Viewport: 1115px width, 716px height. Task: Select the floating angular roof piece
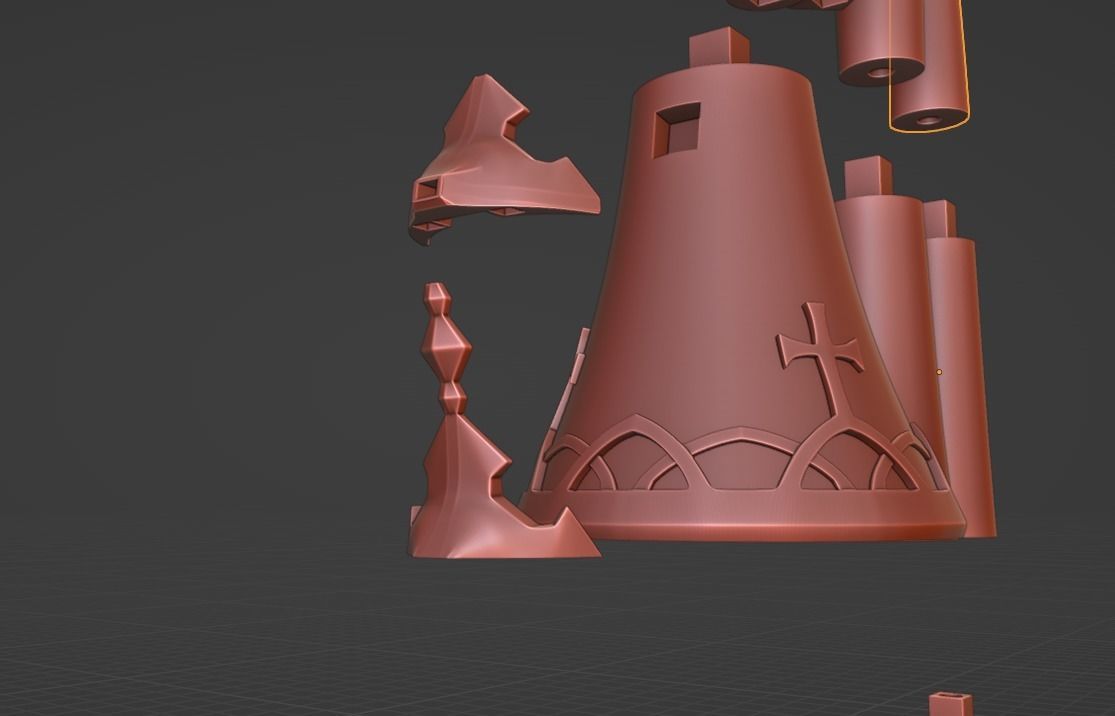[503, 162]
